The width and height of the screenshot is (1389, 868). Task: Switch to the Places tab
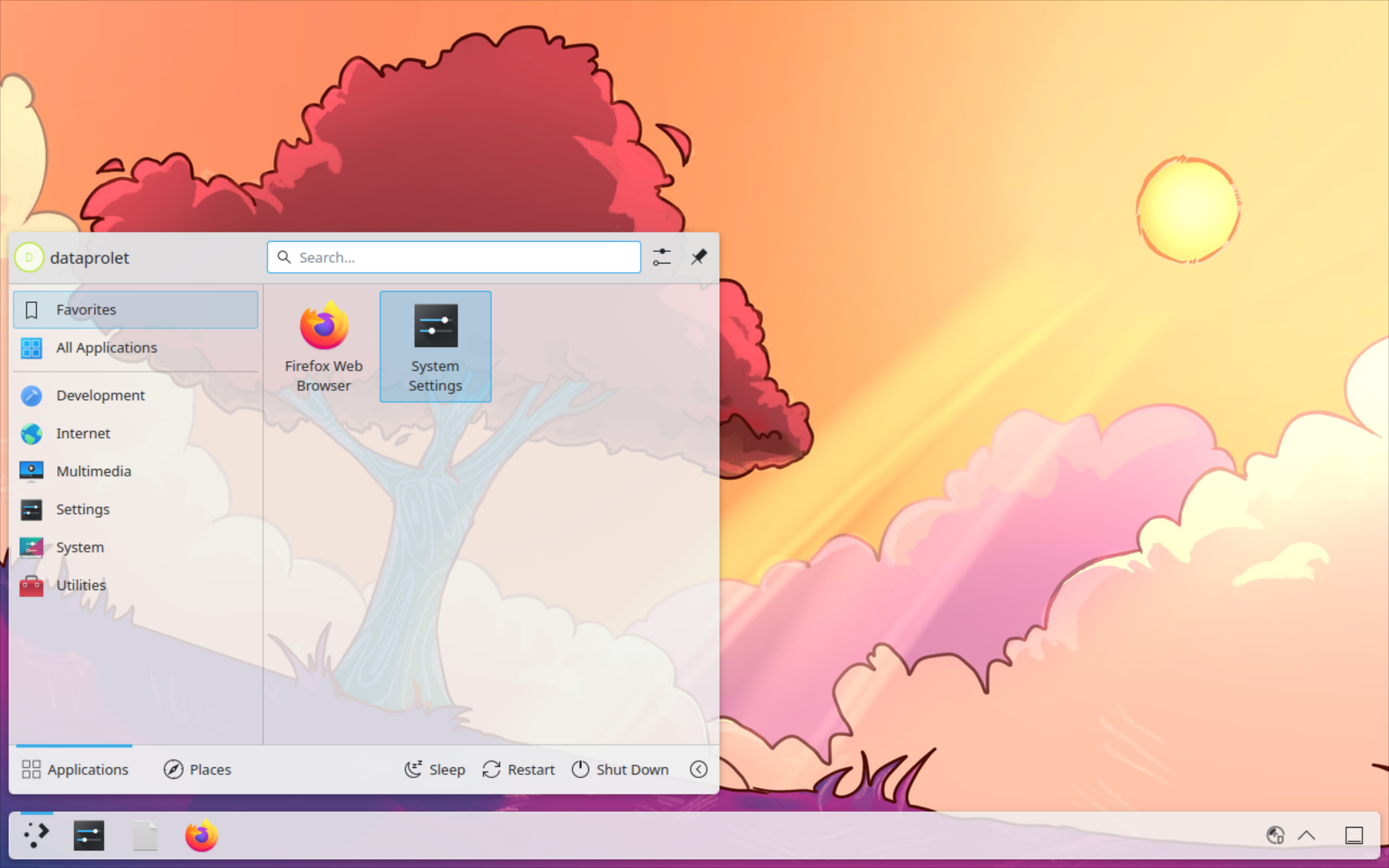(197, 769)
